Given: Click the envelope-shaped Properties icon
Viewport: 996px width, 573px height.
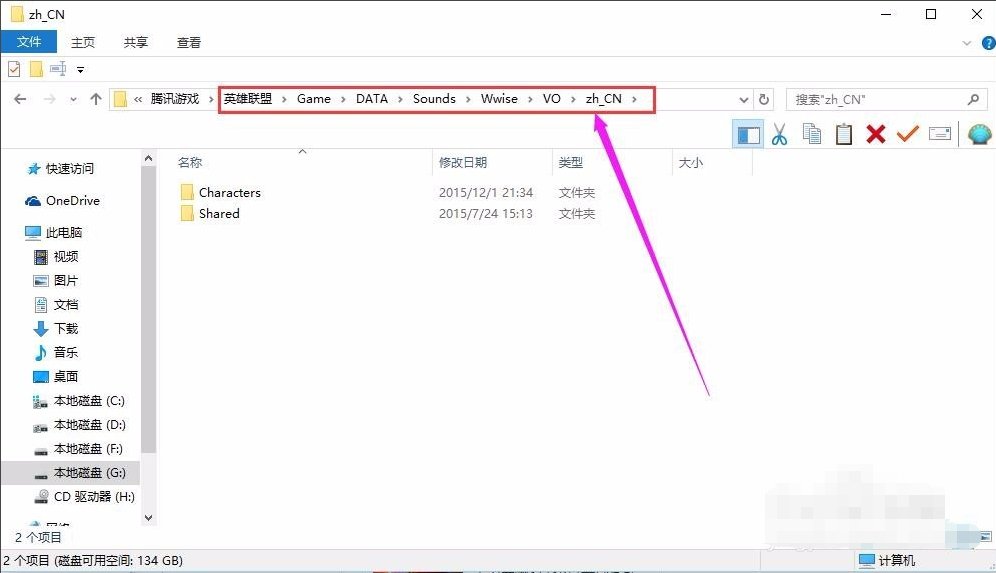Looking at the screenshot, I should pos(940,134).
